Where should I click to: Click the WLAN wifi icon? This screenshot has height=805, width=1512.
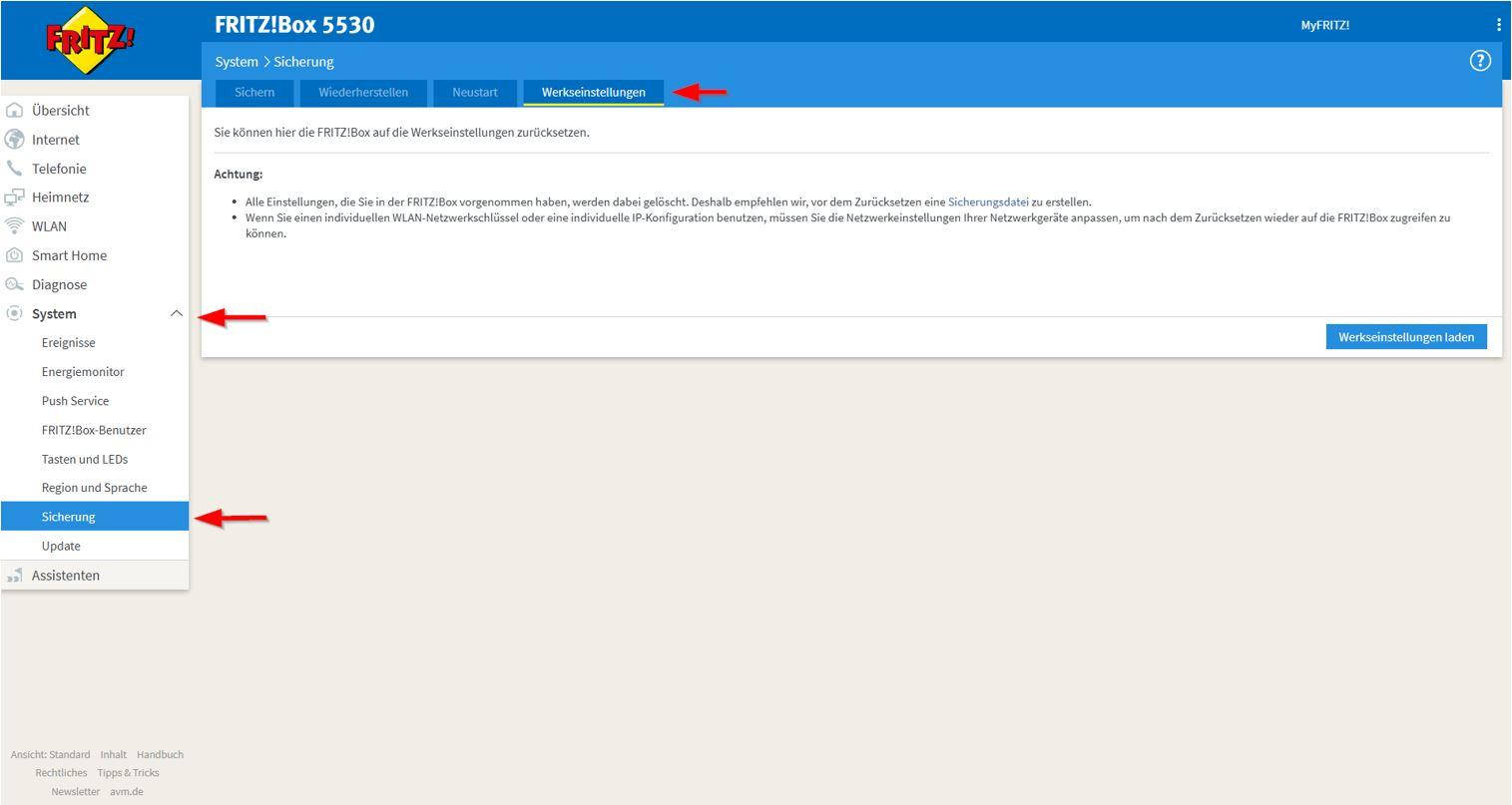[15, 225]
